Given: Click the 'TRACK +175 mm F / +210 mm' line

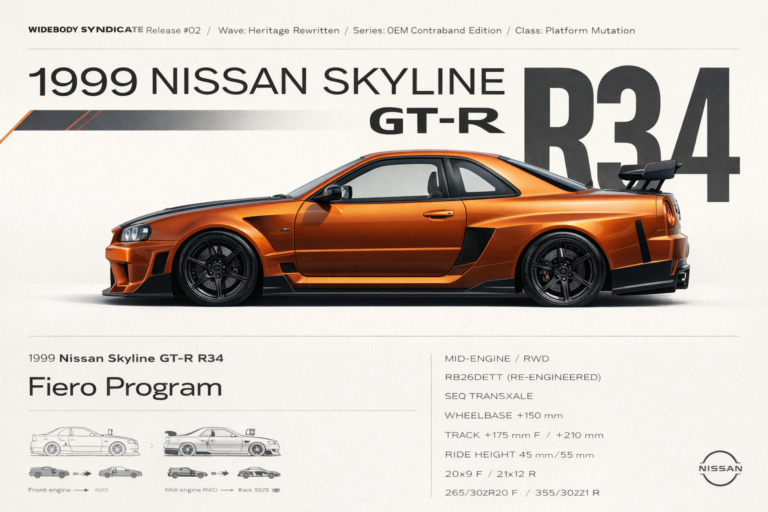Looking at the screenshot, I should point(524,435).
